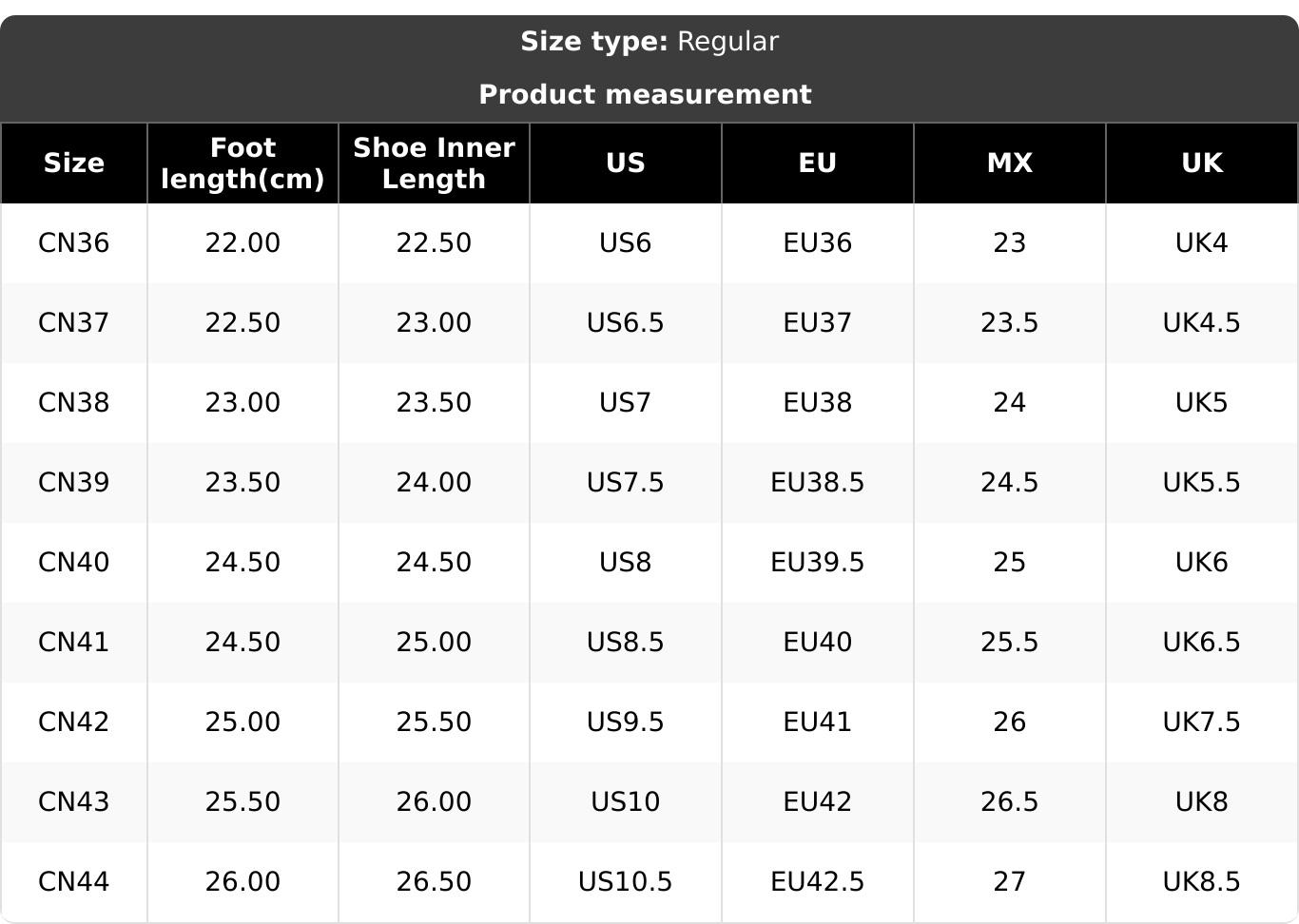Click the UK column header

click(x=1201, y=163)
